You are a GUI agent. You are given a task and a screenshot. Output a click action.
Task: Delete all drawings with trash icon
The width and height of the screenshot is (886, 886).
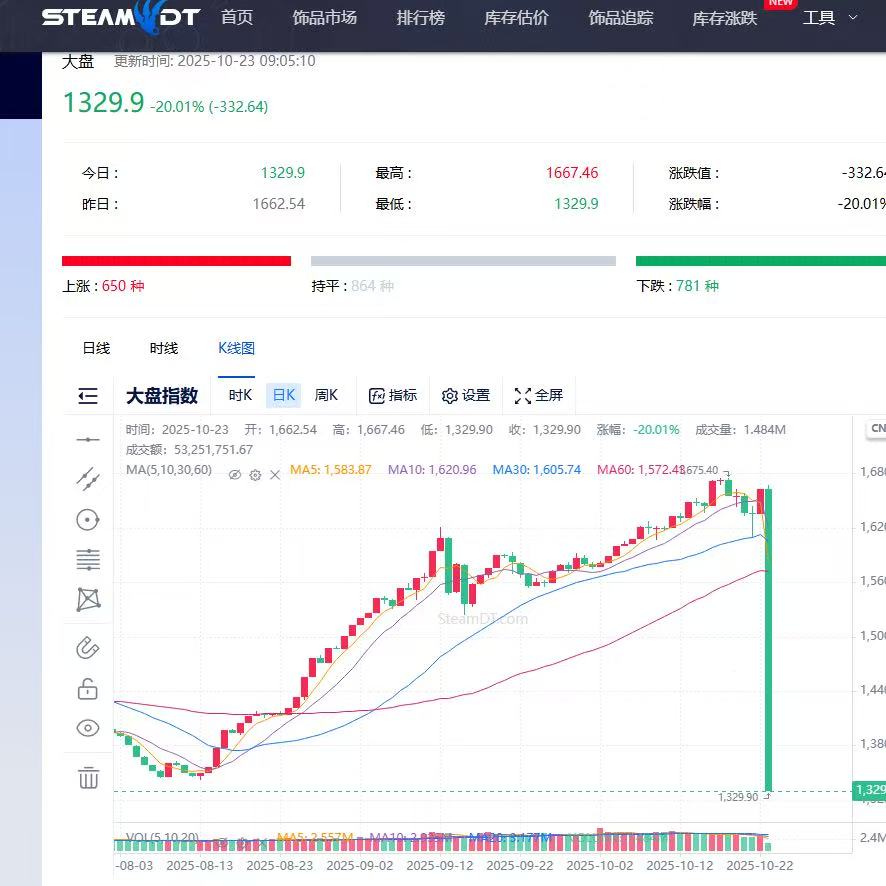point(88,778)
